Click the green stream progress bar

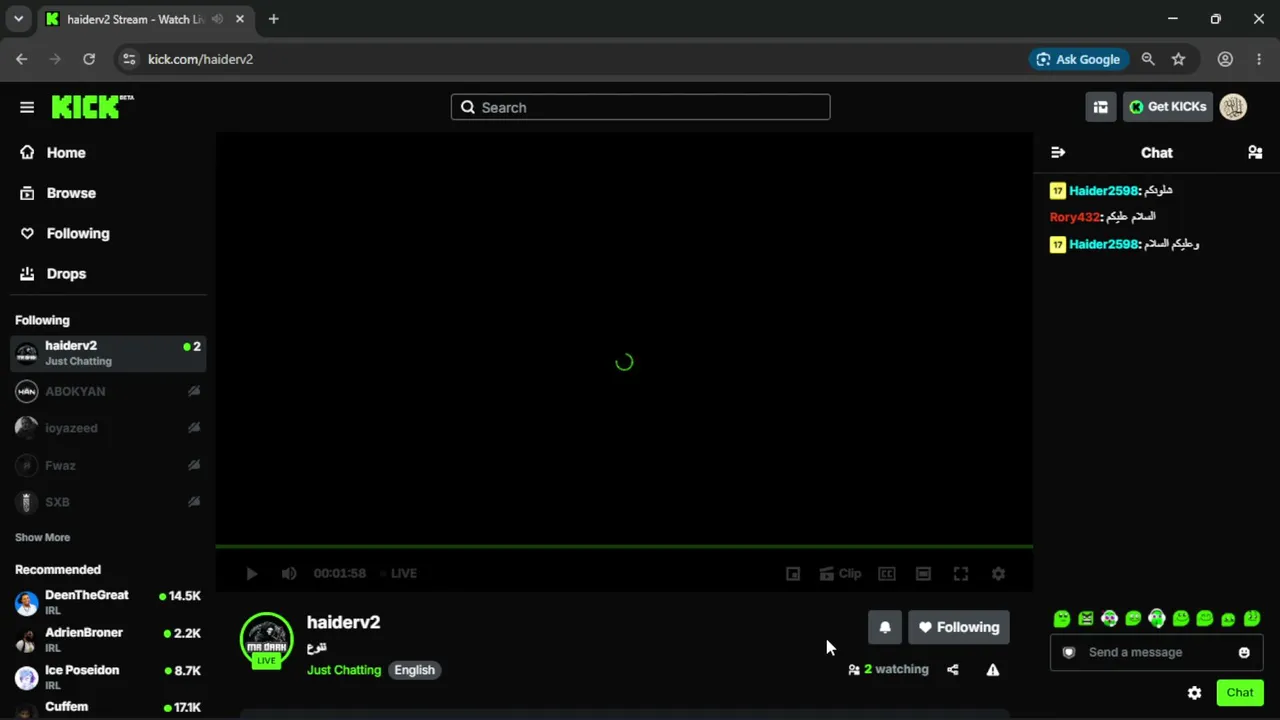coord(624,546)
